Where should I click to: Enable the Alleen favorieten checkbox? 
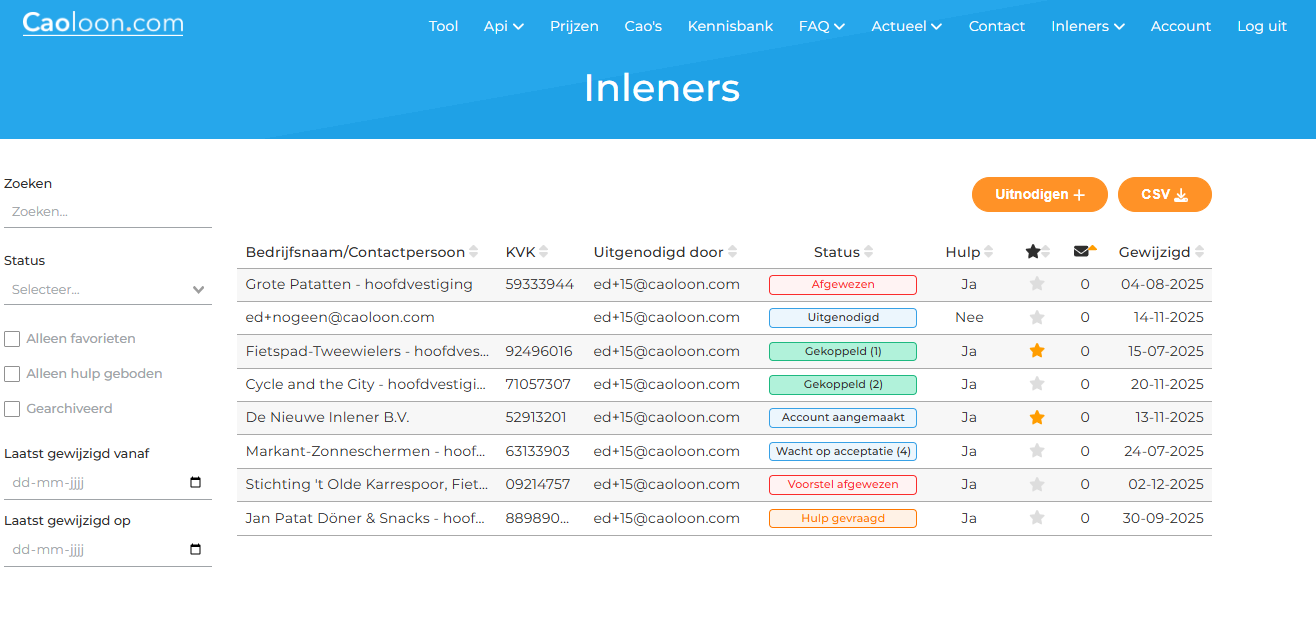point(12,339)
